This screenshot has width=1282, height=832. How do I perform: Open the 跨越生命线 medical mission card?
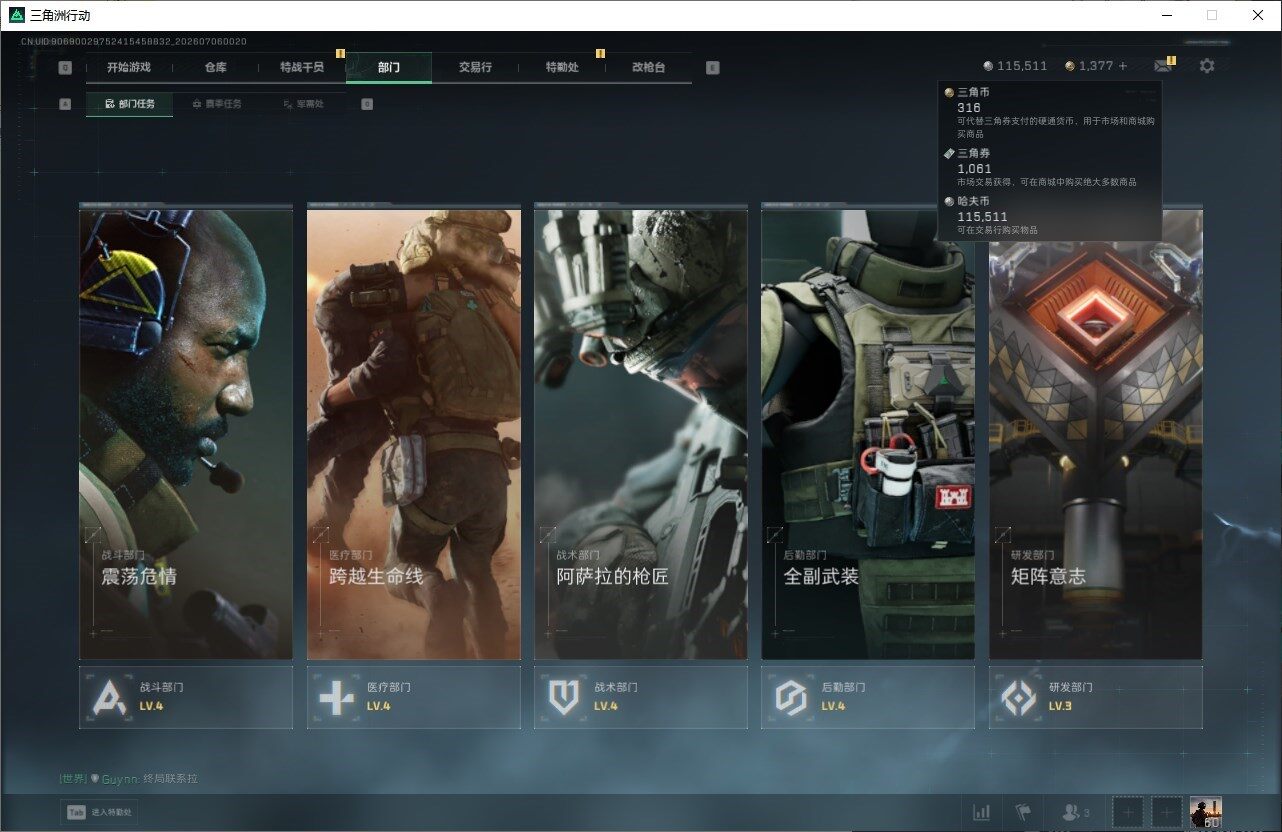414,432
